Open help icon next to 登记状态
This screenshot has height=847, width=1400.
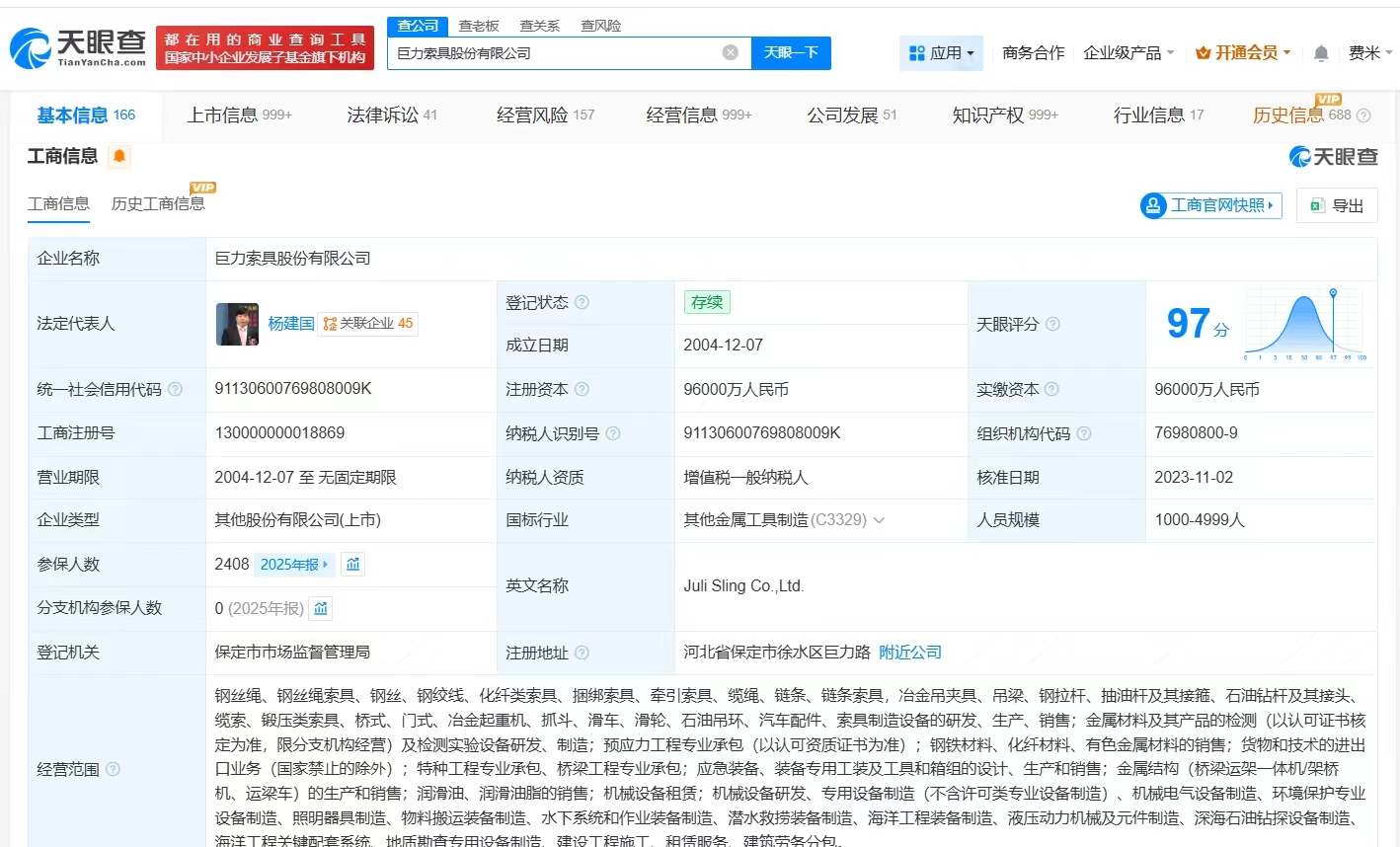582,302
